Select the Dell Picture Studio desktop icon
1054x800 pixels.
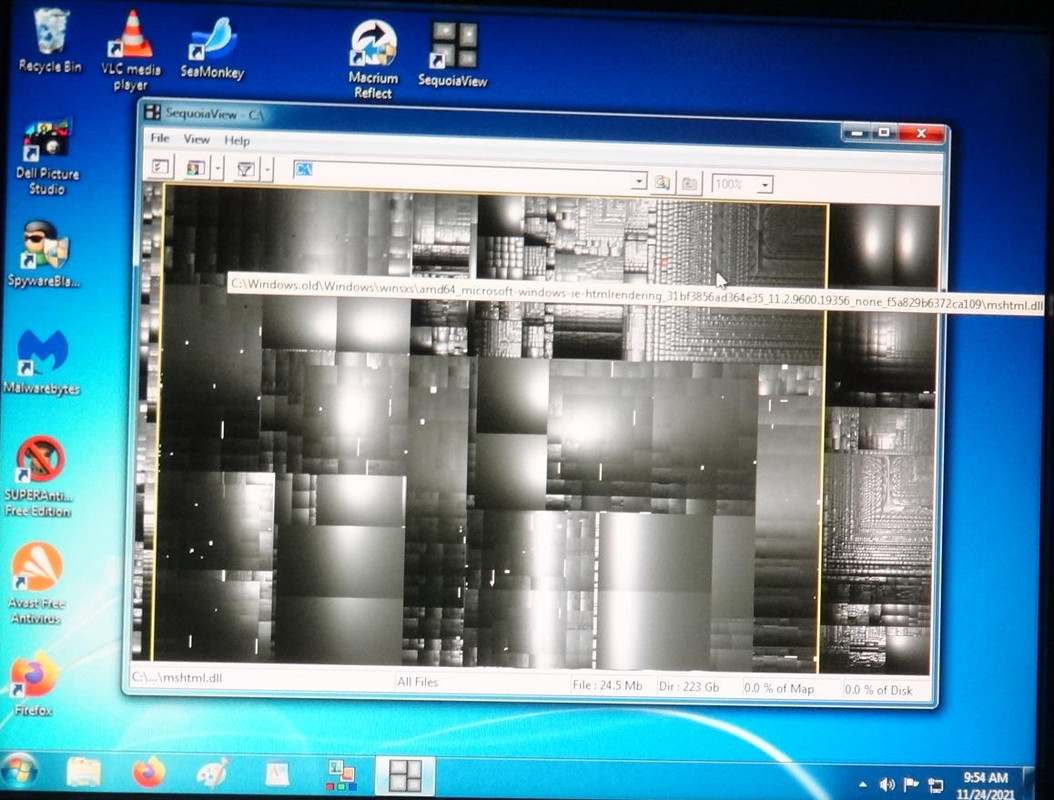point(47,157)
